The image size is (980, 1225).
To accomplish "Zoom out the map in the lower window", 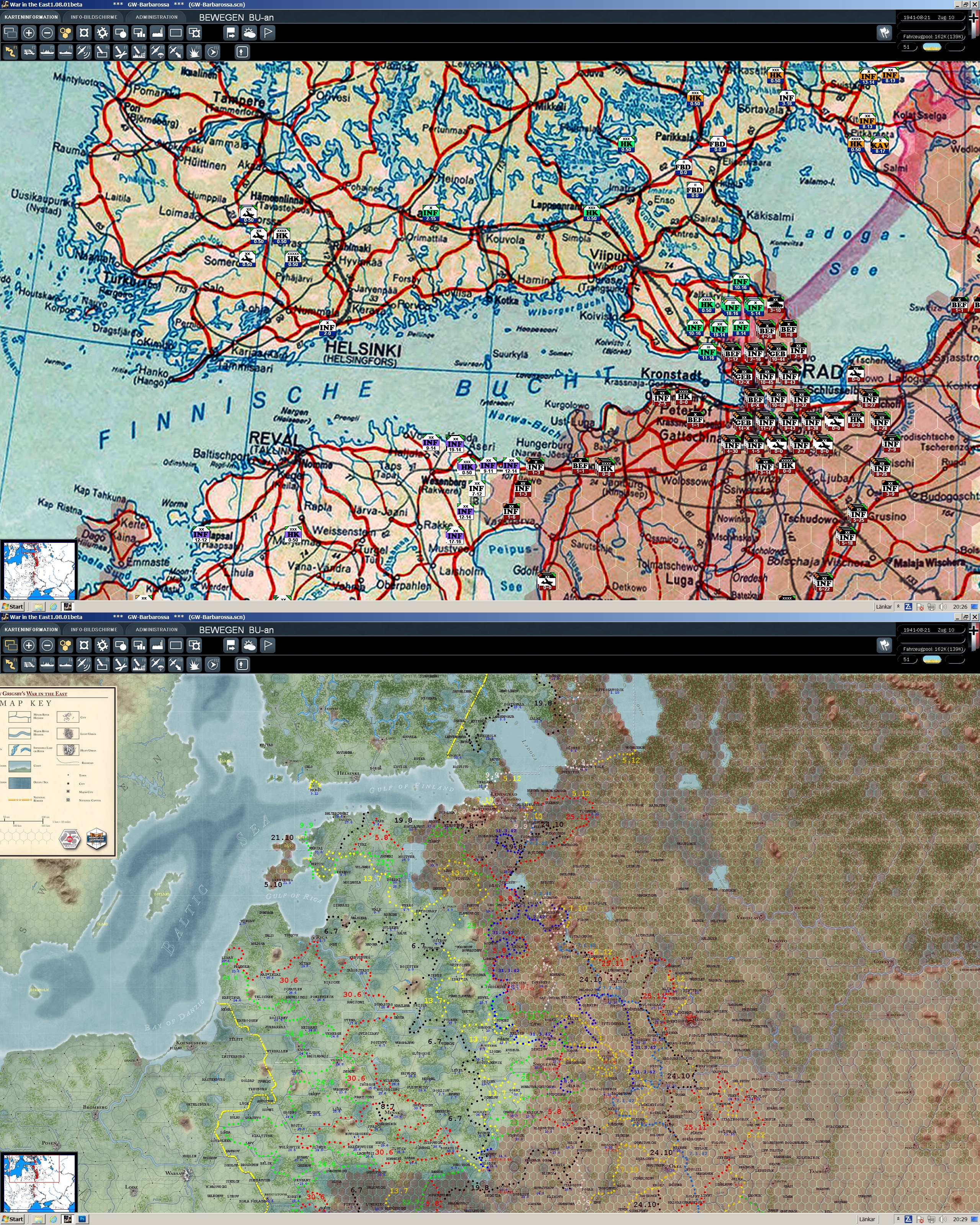I will (47, 645).
